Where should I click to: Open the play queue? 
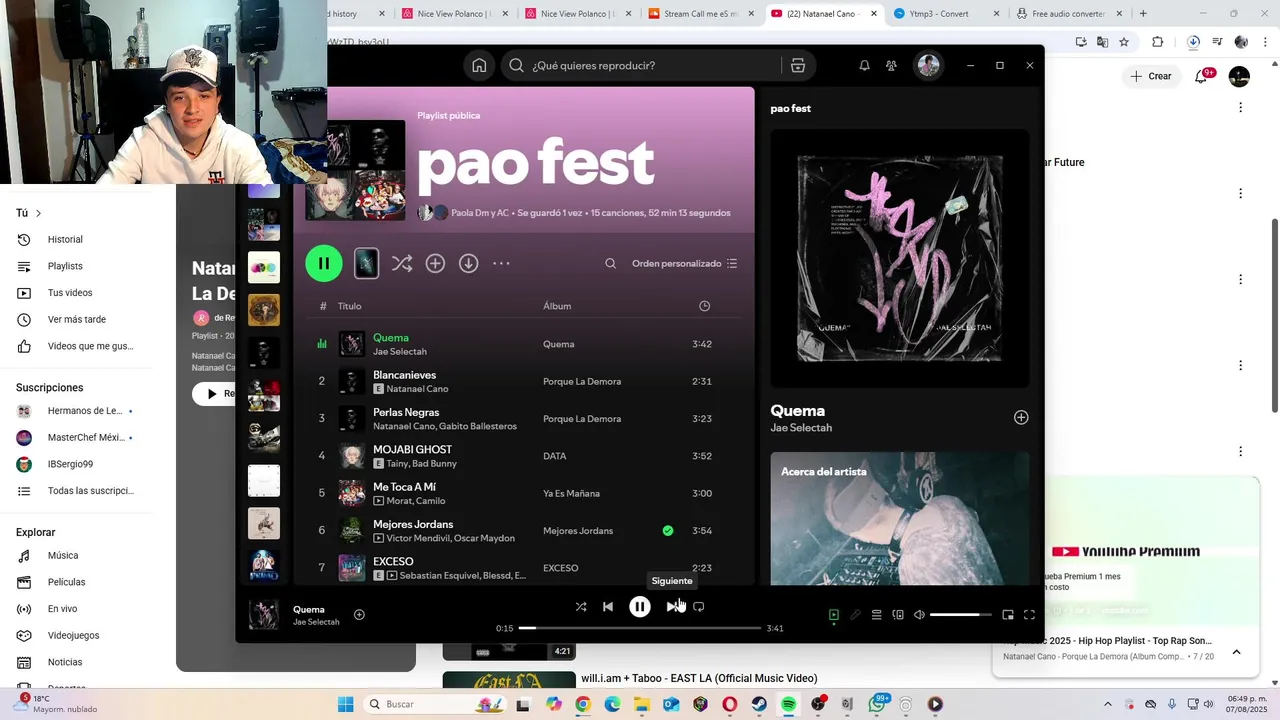[876, 615]
